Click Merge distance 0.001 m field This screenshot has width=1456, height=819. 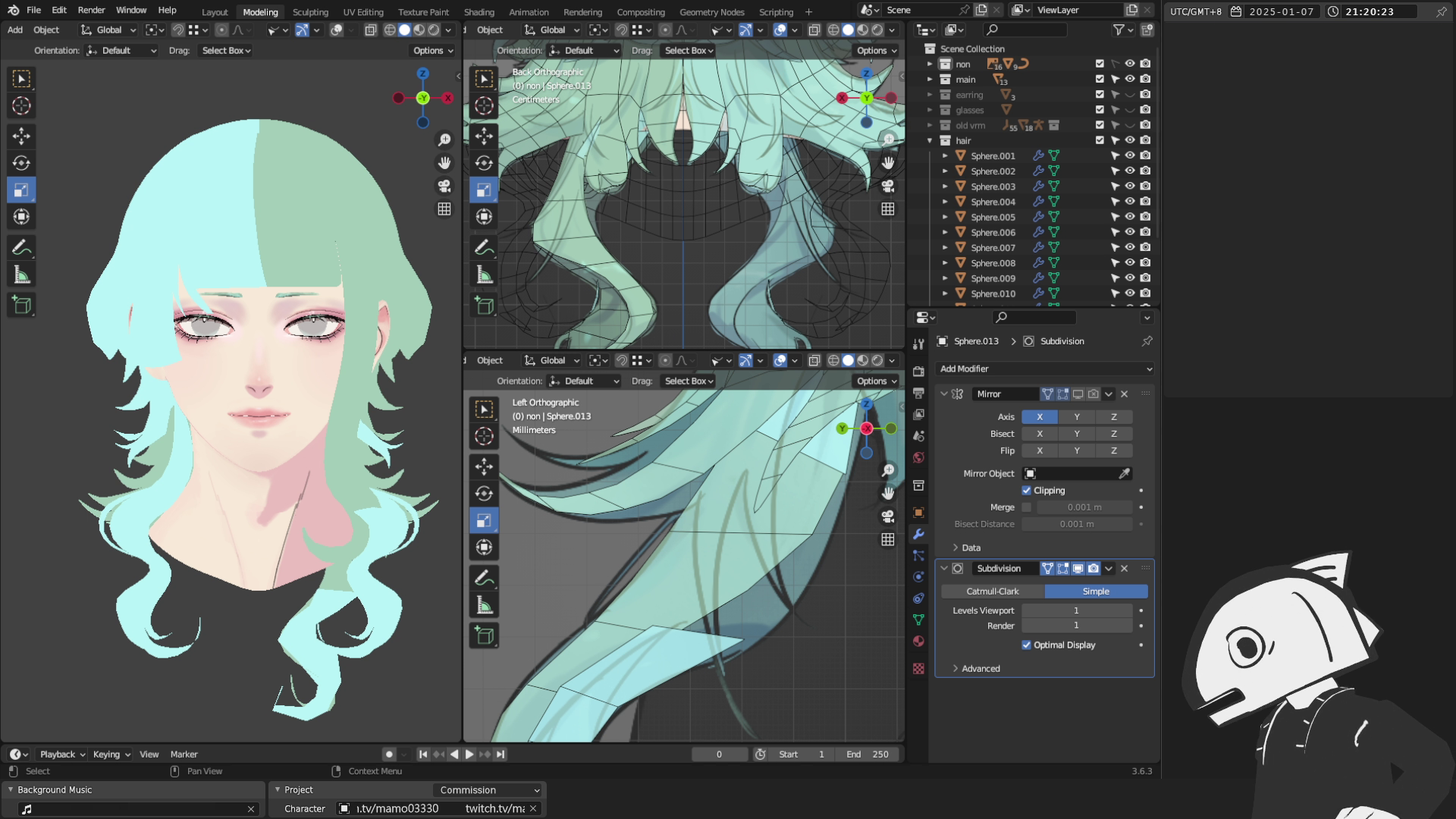pos(1084,507)
